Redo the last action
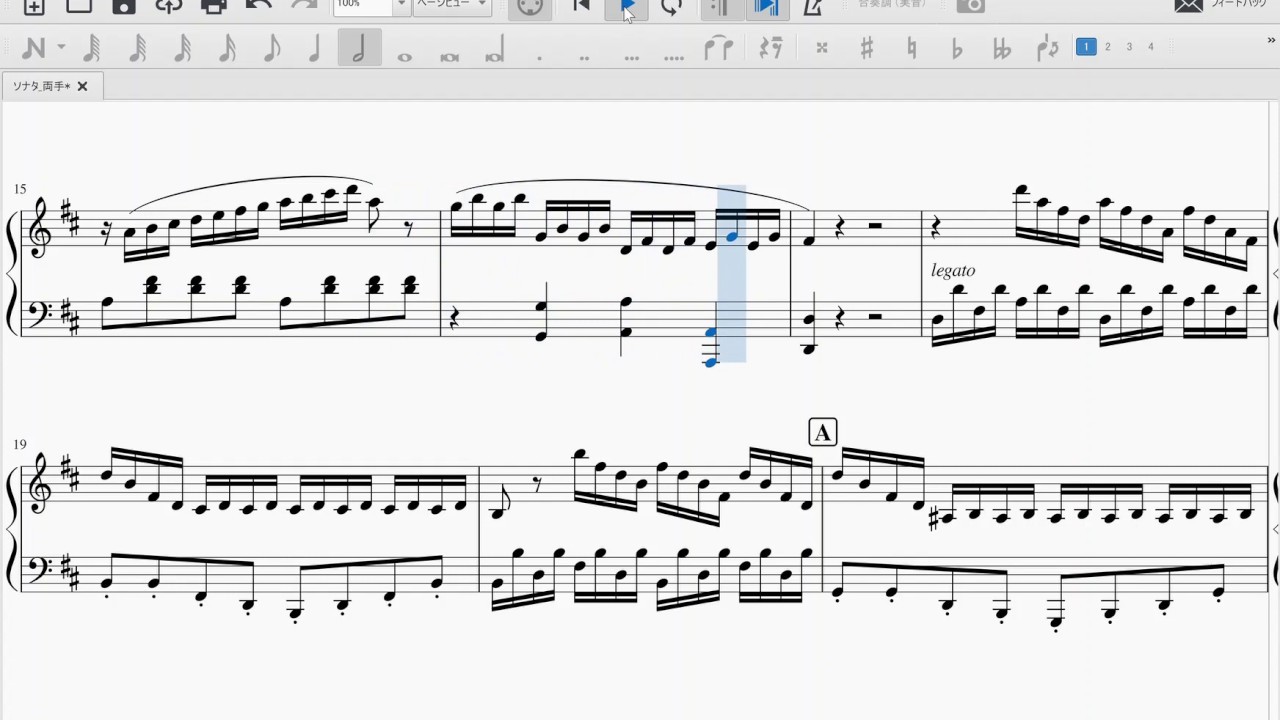Screen dimensions: 1280x720 pos(303,6)
